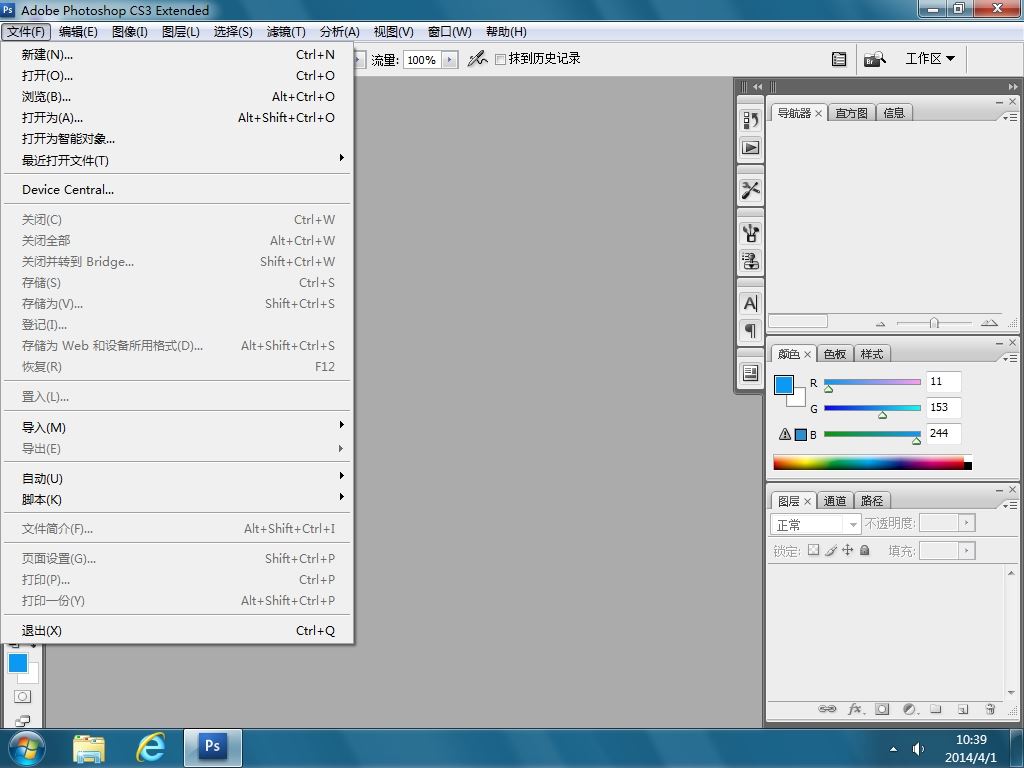This screenshot has height=768, width=1024.
Task: Click the foreground color swatch in Color panel
Action: [x=784, y=385]
